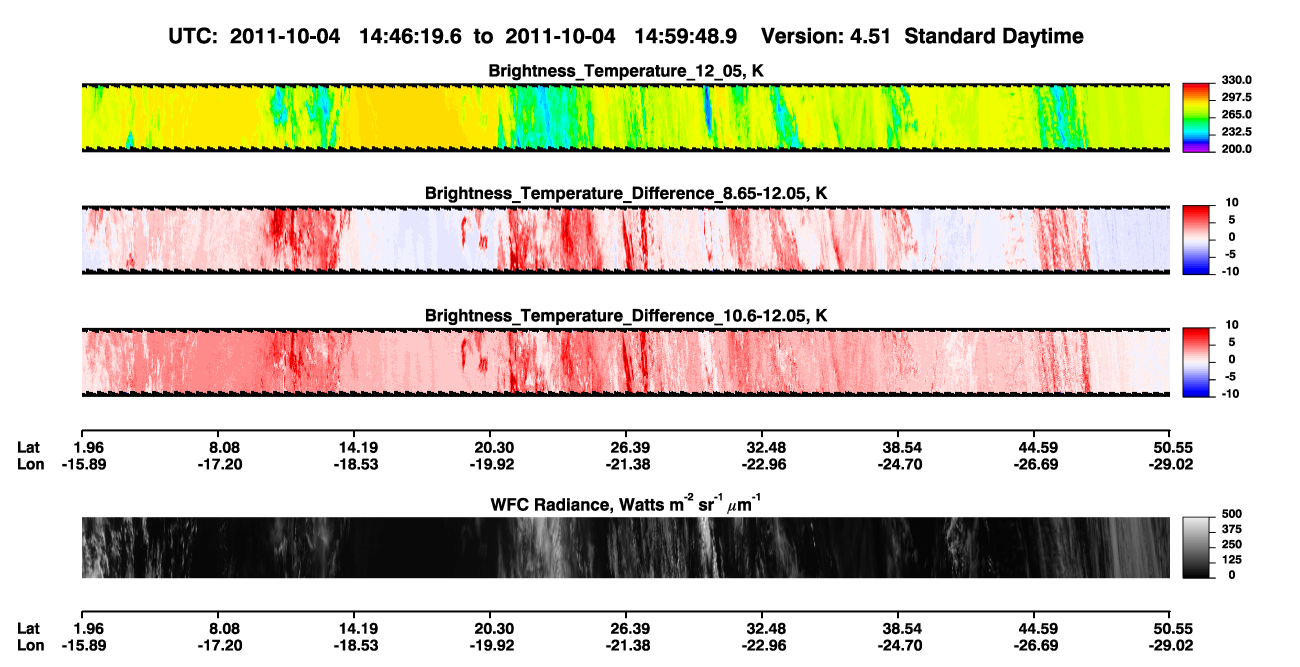
Task: Click the Brightness_Temperature_Difference_10.6-12.05 title
Action: pyautogui.click(x=626, y=316)
